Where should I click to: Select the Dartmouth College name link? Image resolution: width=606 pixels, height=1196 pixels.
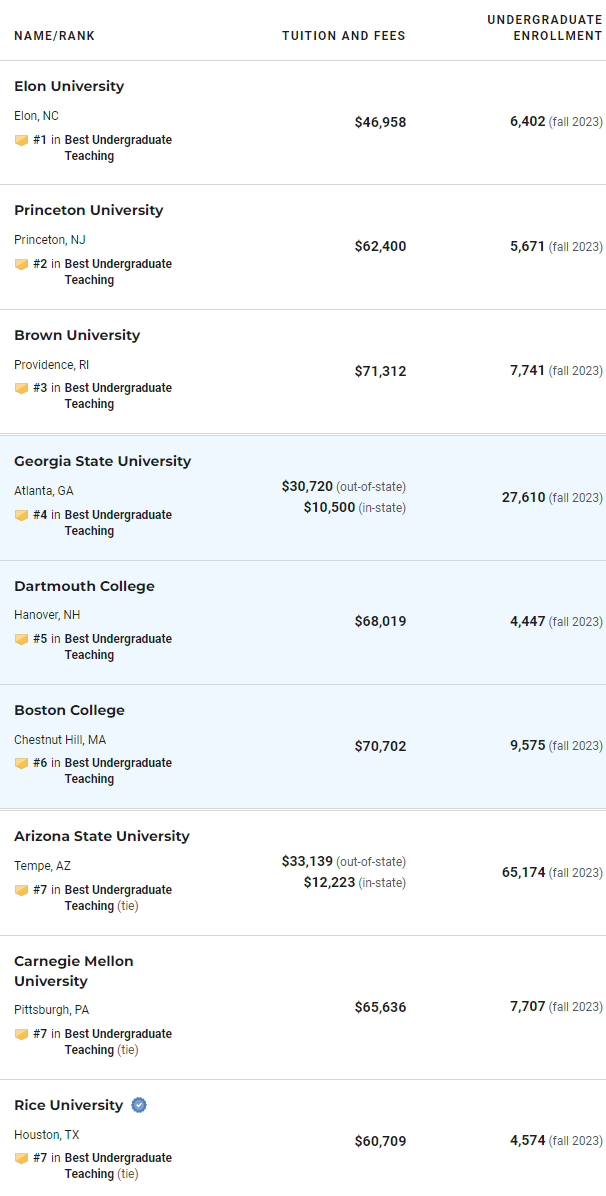point(84,587)
